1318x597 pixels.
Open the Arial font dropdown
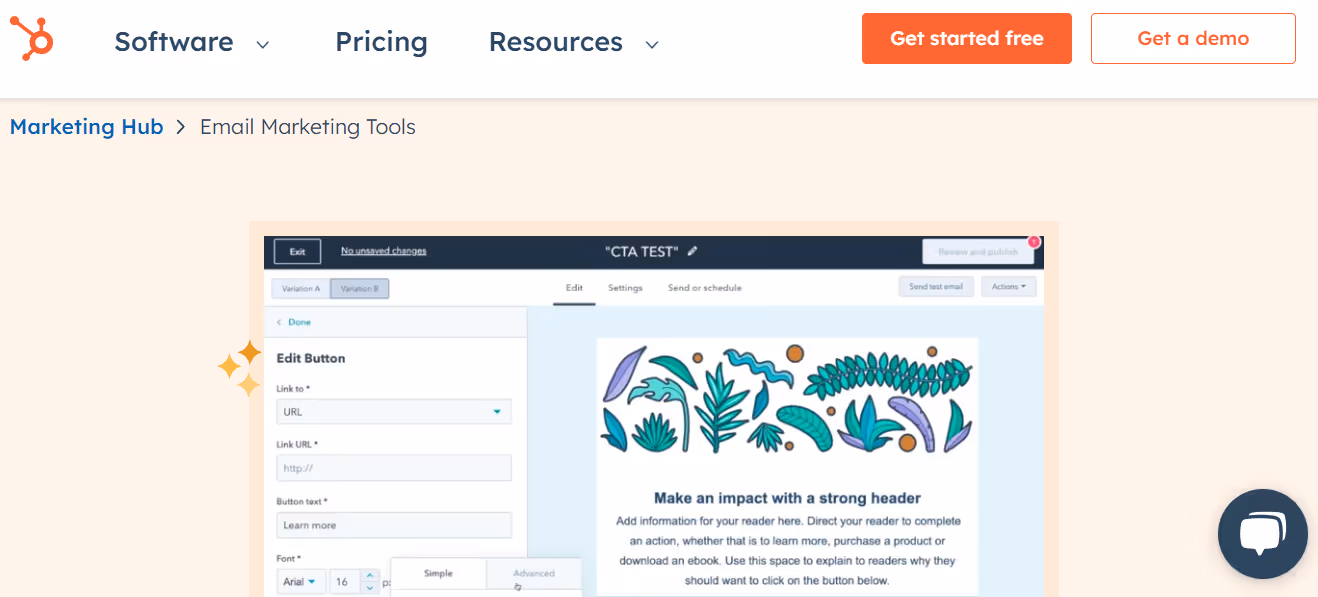pyautogui.click(x=301, y=582)
